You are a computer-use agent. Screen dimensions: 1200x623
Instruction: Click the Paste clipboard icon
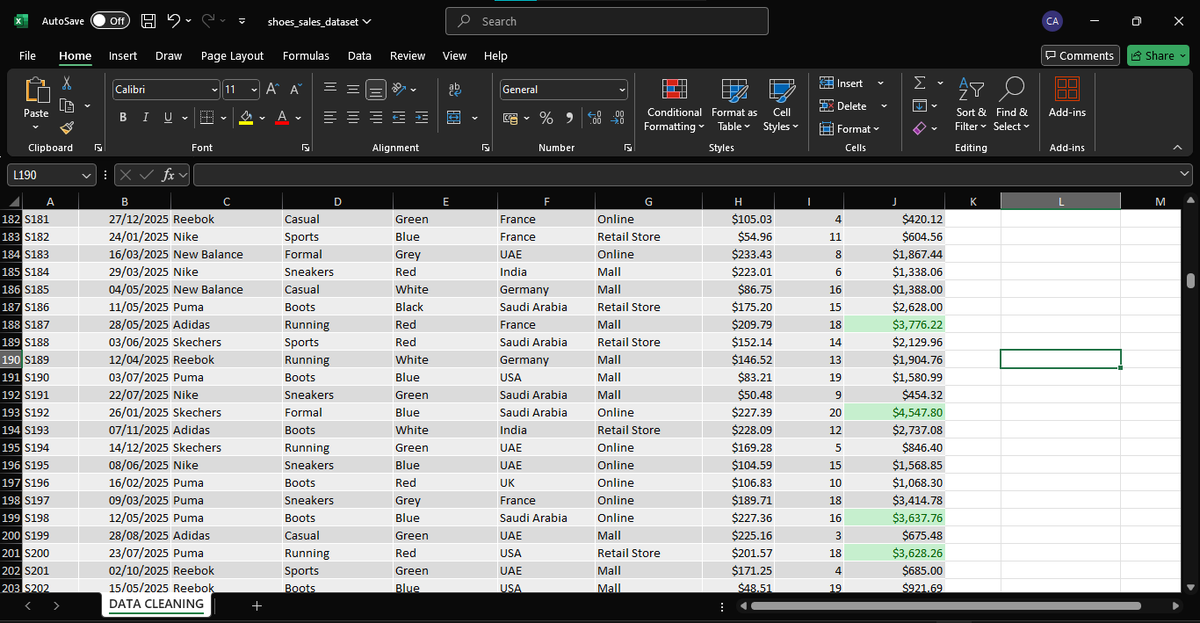[37, 92]
